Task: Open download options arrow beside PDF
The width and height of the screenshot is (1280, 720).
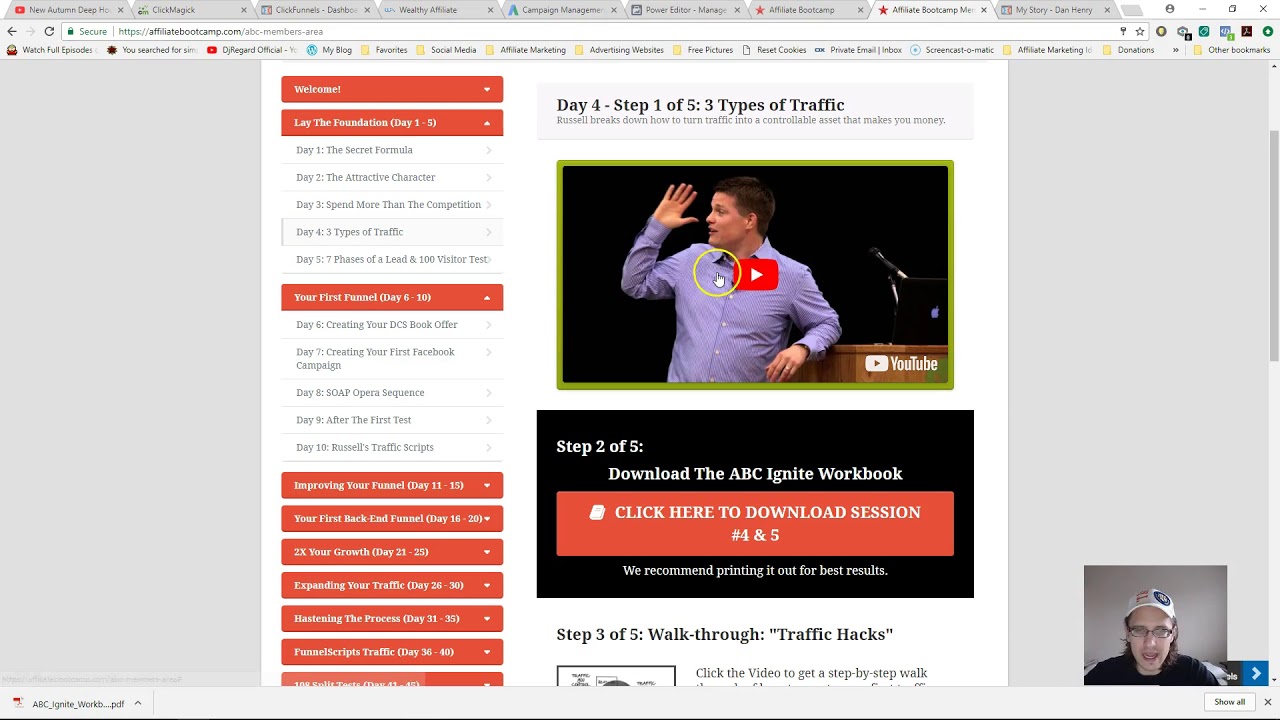Action: coord(138,704)
